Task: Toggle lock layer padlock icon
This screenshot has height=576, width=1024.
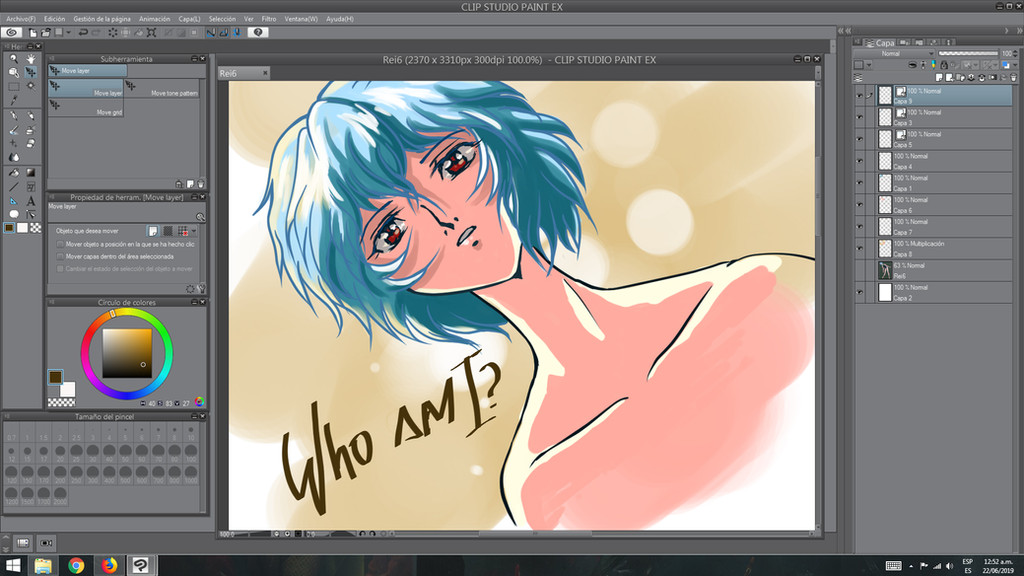Action: pyautogui.click(x=944, y=65)
